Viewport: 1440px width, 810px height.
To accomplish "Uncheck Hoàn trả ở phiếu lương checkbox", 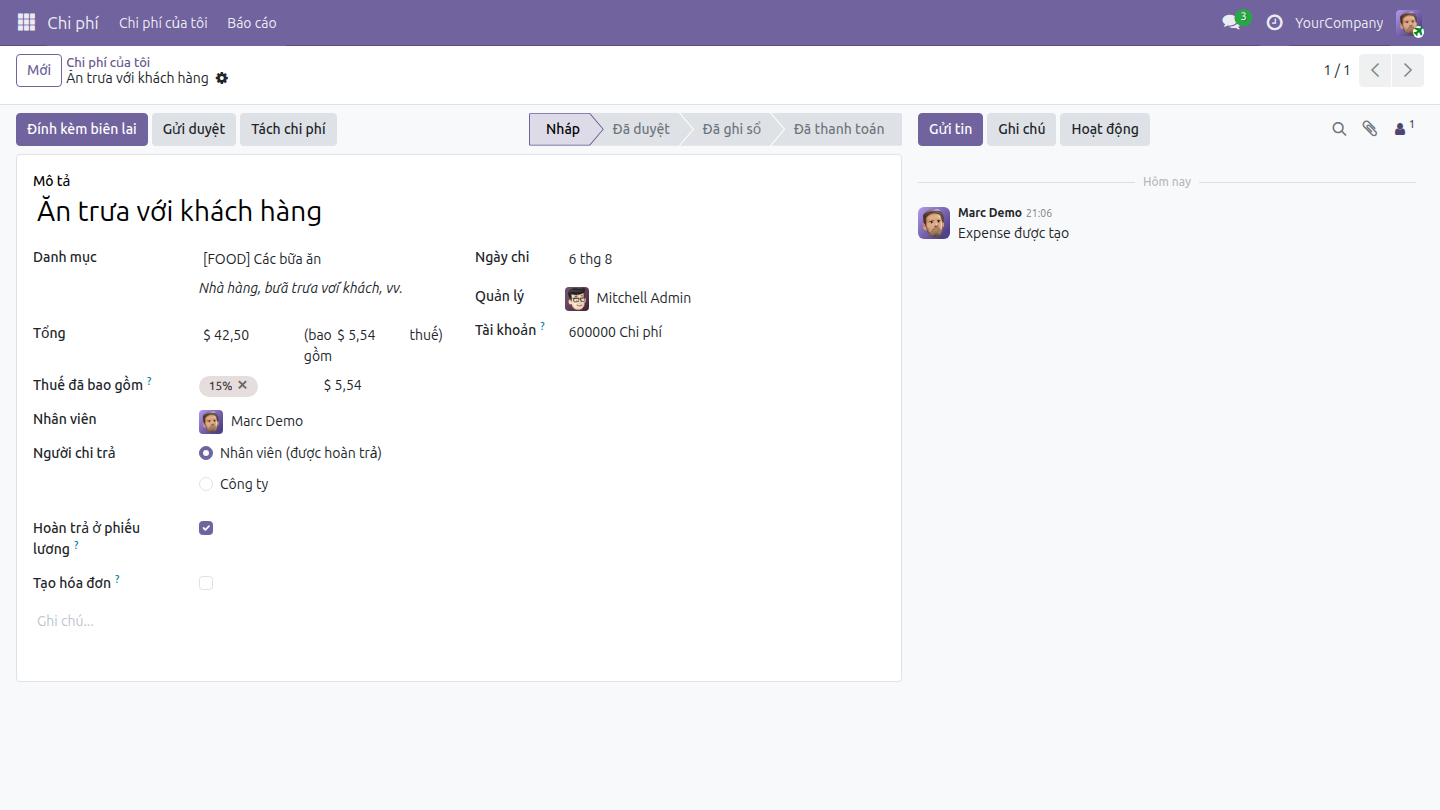I will (206, 528).
